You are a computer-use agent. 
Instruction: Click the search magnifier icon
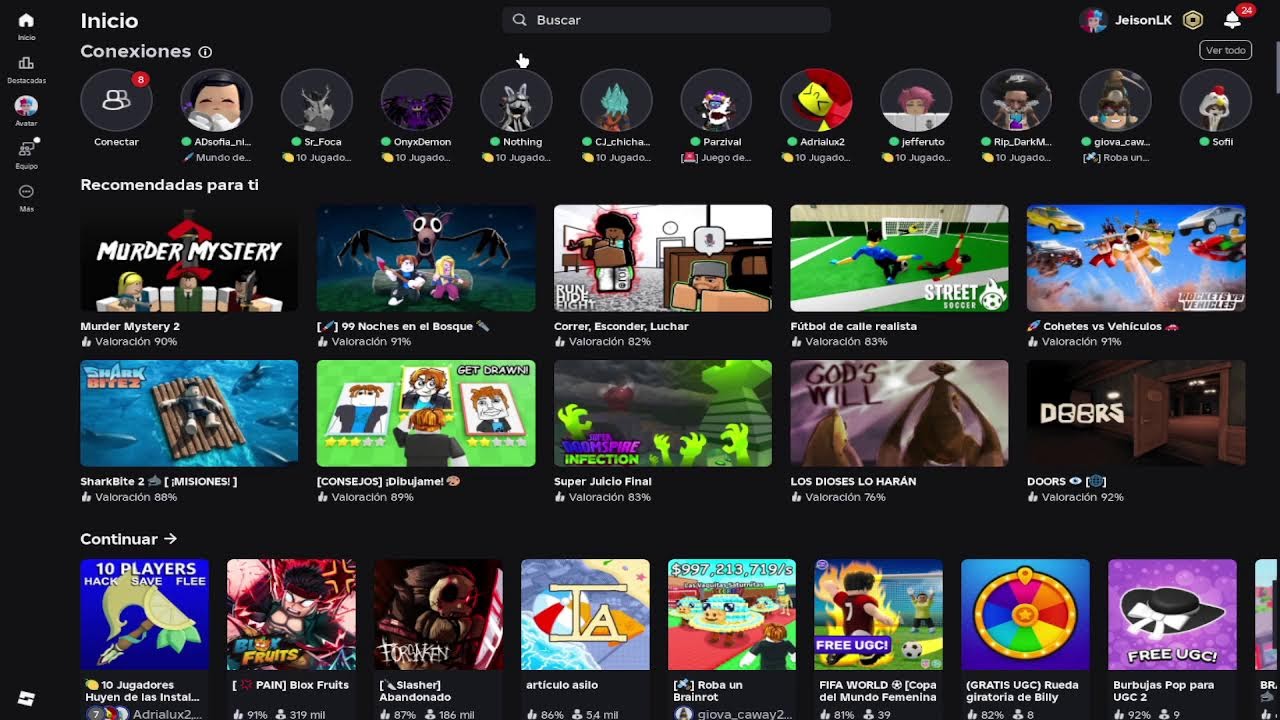click(x=519, y=20)
